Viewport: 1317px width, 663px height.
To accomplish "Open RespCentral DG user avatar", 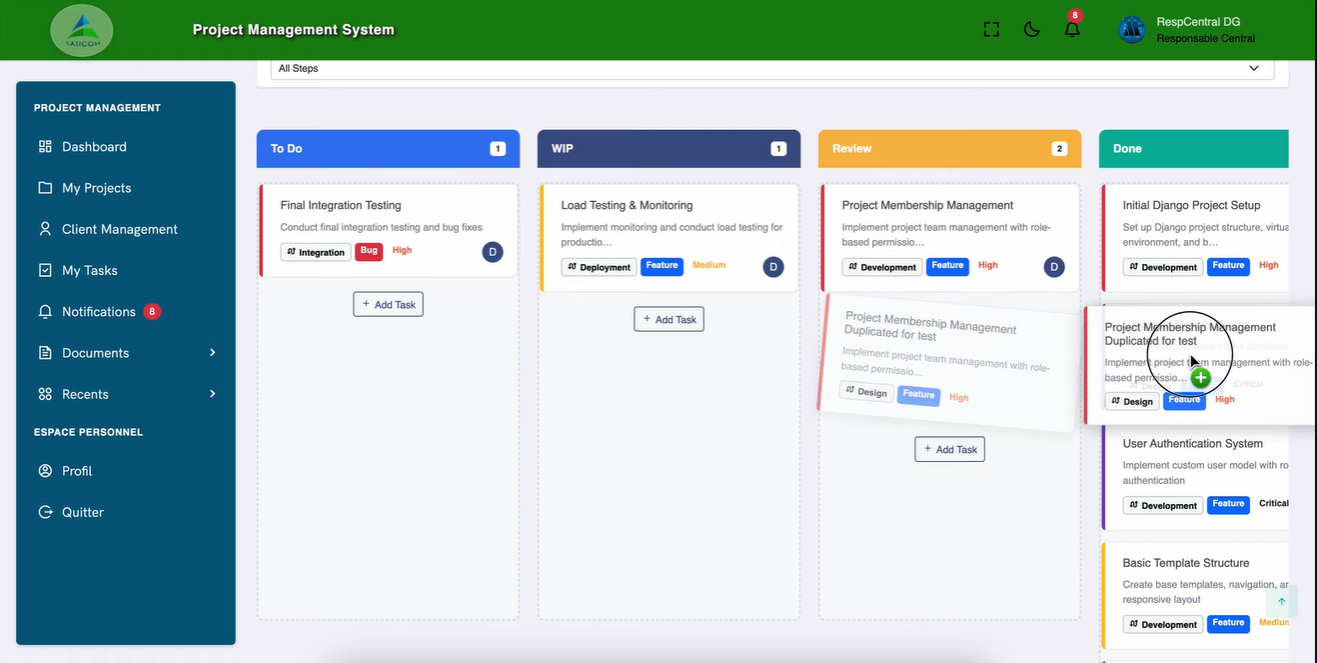I will tap(1131, 29).
